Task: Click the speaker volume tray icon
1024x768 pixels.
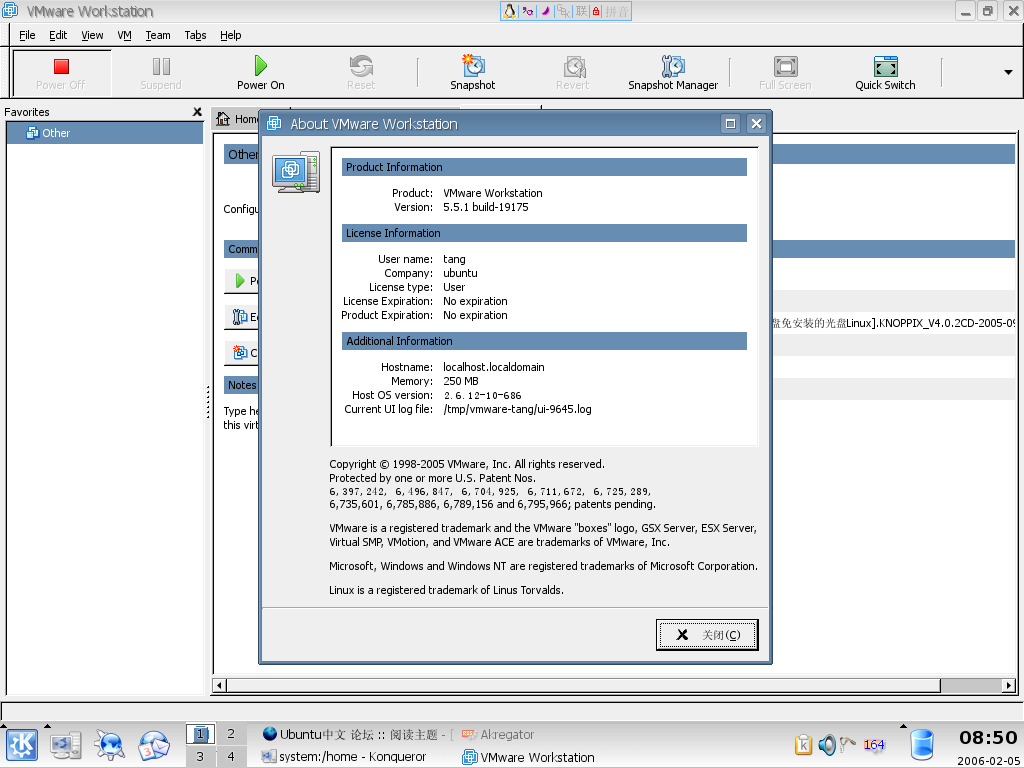Action: (827, 744)
